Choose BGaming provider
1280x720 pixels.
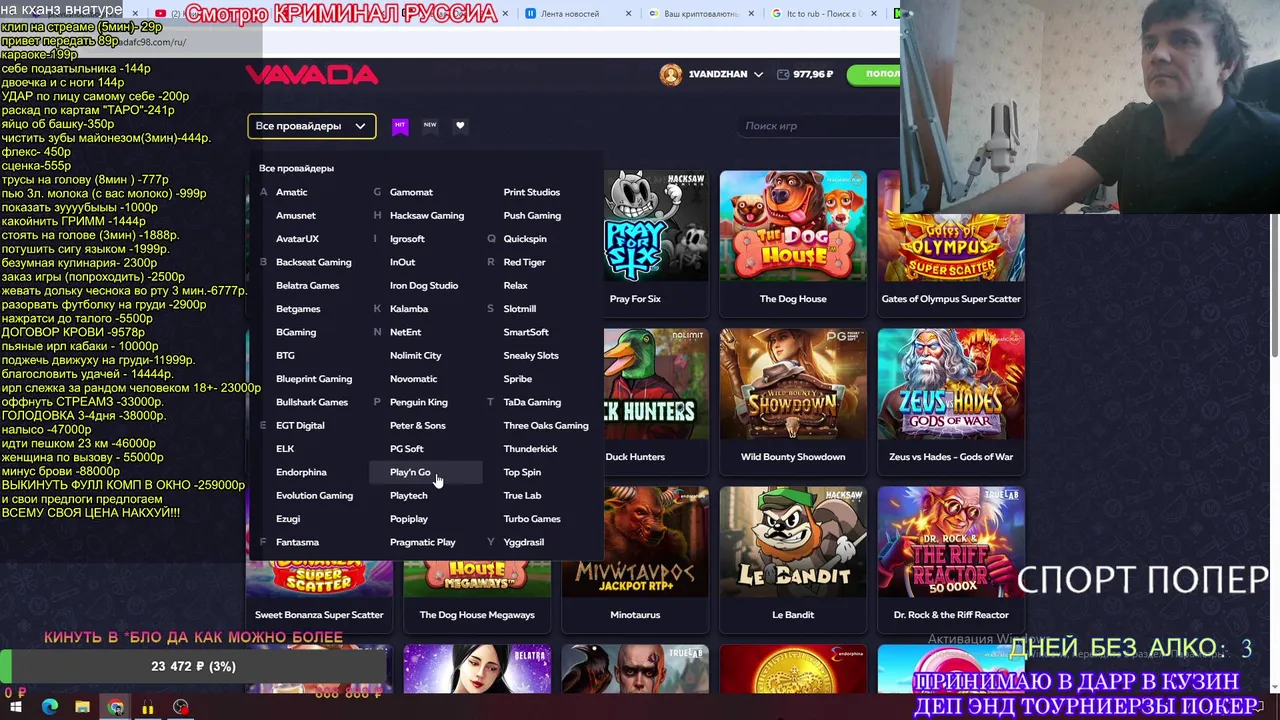click(295, 332)
